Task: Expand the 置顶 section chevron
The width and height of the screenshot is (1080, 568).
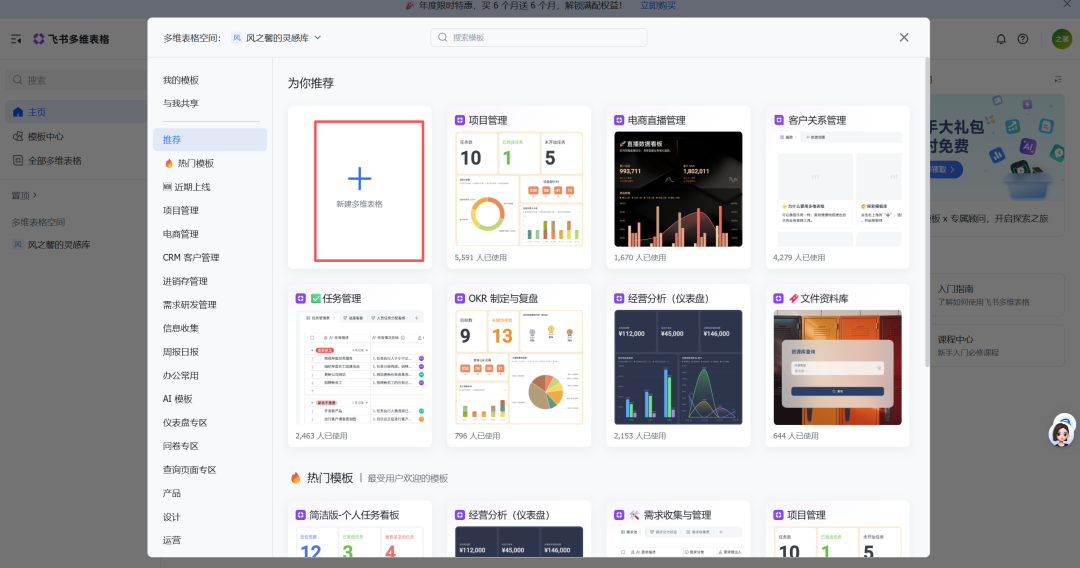Action: coord(34,196)
